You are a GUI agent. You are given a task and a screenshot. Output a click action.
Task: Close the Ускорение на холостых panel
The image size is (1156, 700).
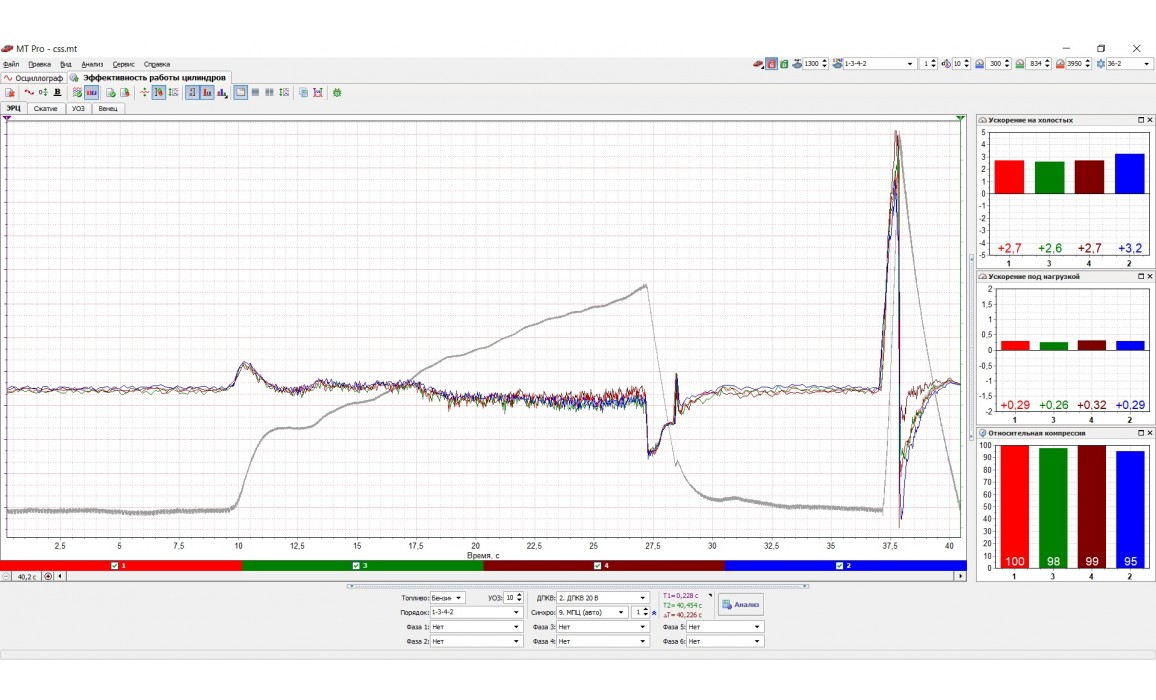coord(1150,120)
